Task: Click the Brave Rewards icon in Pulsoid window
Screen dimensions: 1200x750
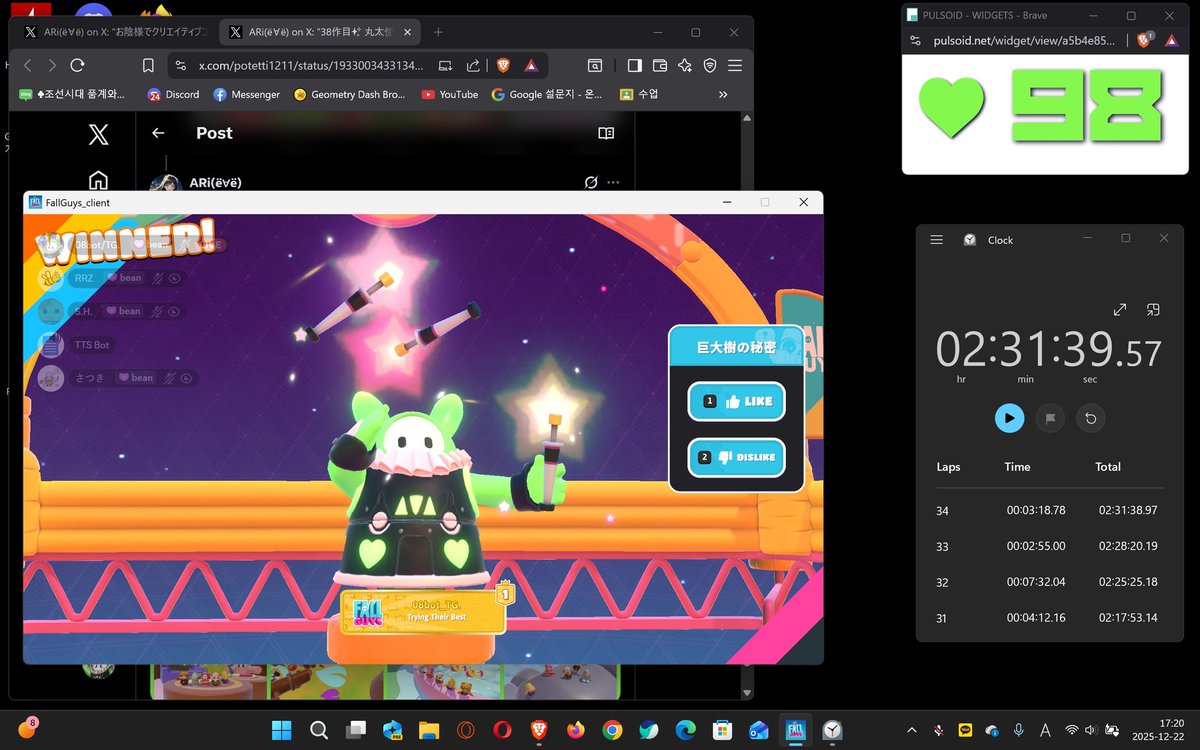Action: click(x=1172, y=41)
